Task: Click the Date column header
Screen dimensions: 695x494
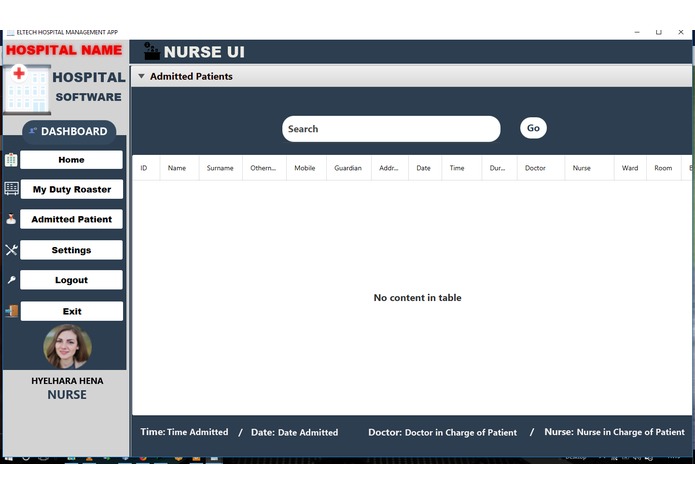Action: [x=423, y=168]
